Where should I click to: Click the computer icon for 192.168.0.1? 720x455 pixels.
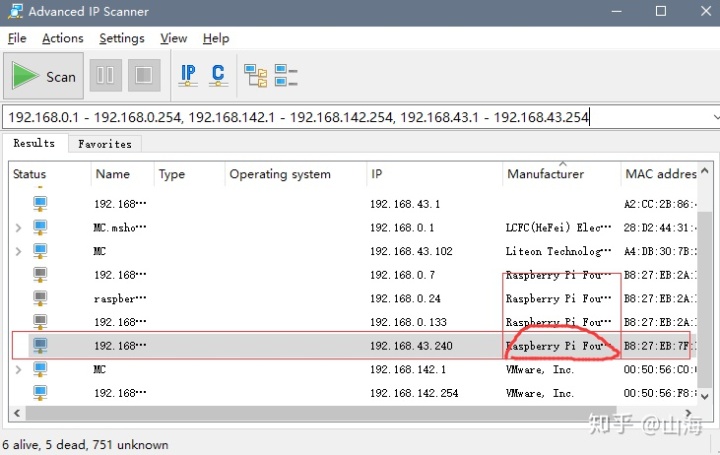40,228
